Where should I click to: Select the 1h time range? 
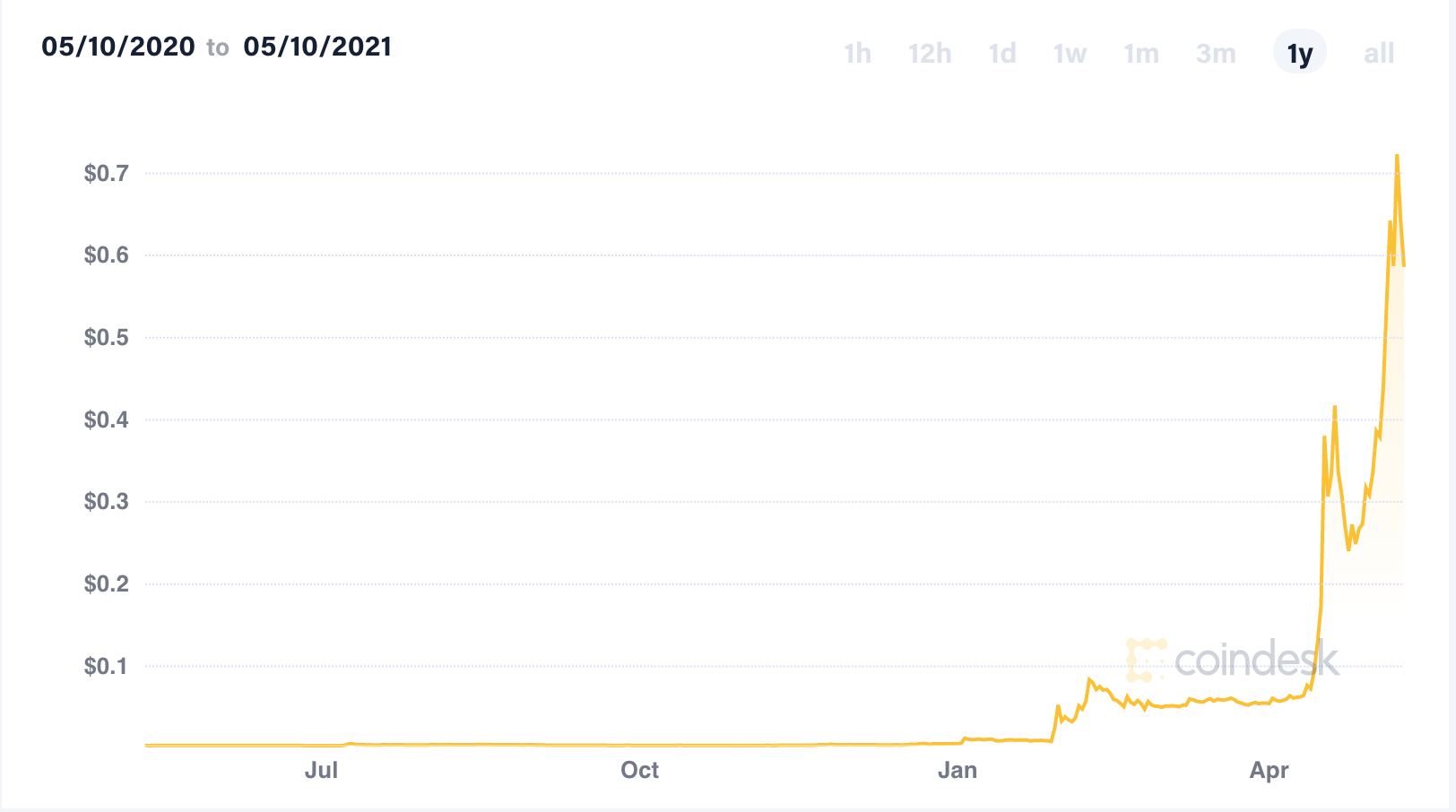857,54
